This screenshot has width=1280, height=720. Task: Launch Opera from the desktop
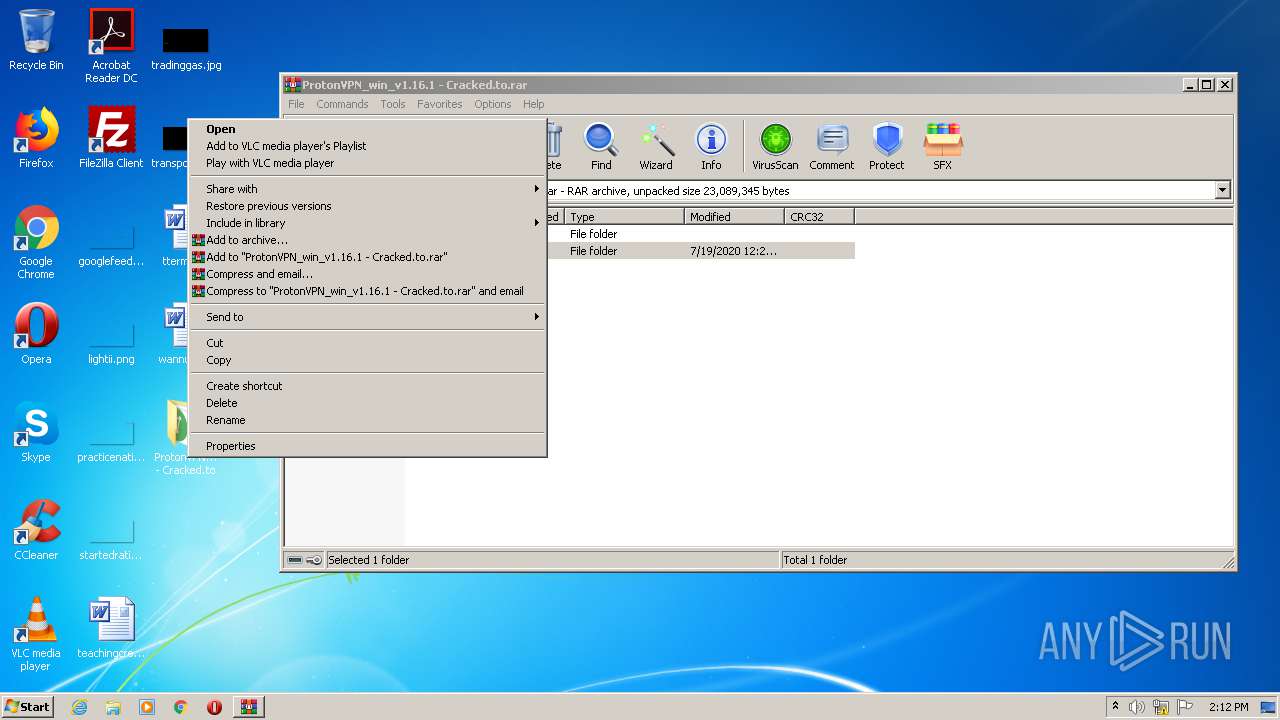click(x=36, y=334)
